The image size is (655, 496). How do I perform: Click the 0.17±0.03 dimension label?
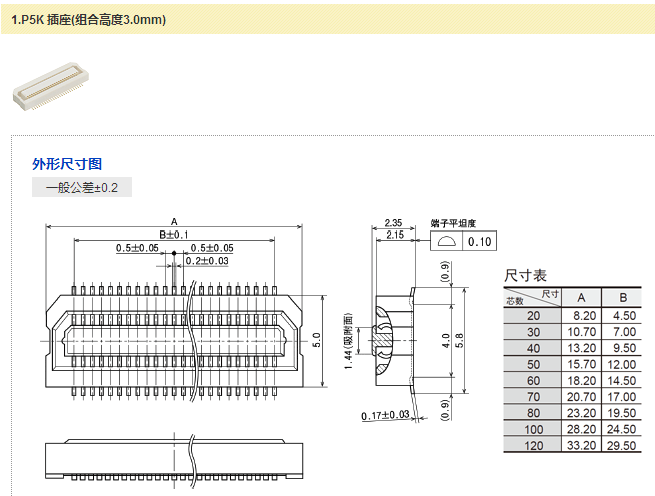(x=385, y=415)
